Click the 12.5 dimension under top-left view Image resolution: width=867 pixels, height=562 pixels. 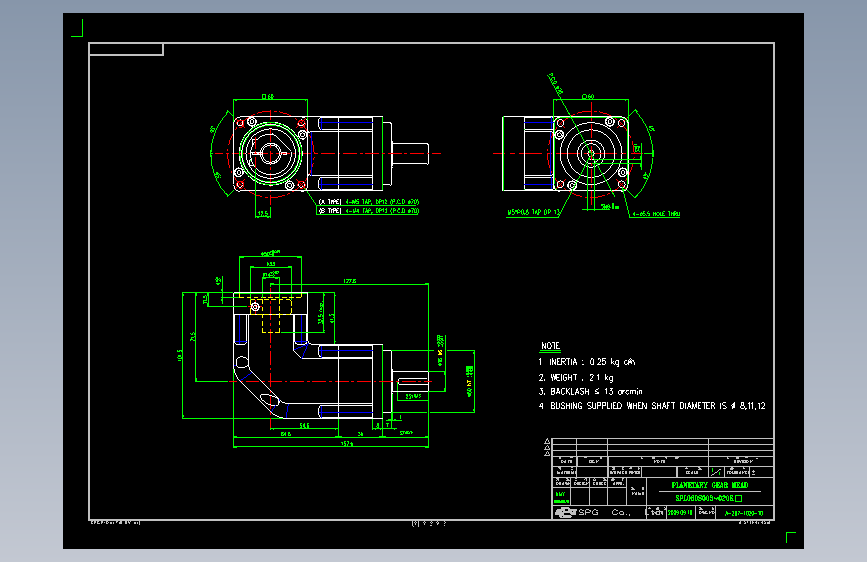[x=262, y=213]
